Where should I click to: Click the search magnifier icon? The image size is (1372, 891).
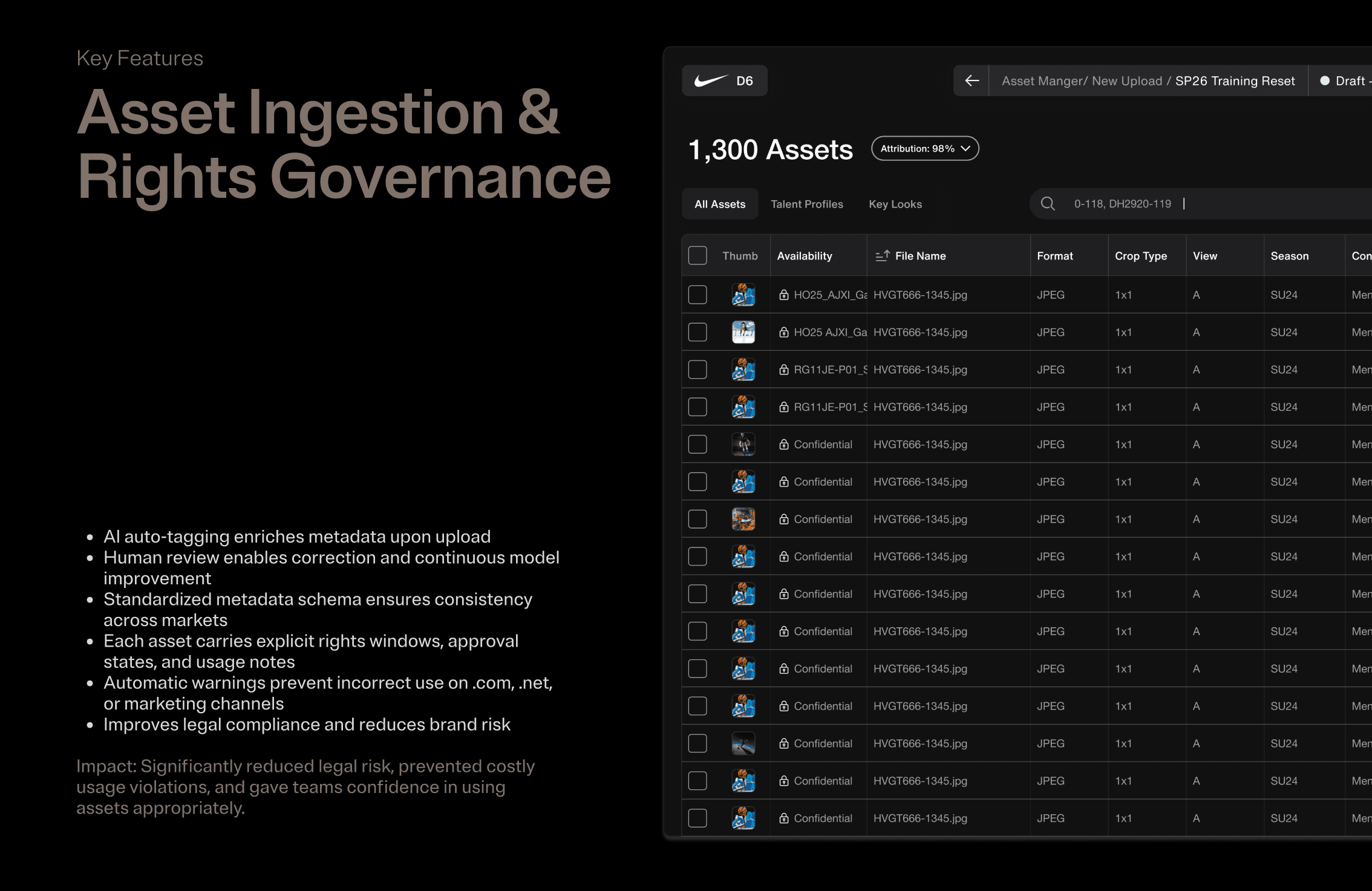coord(1048,204)
